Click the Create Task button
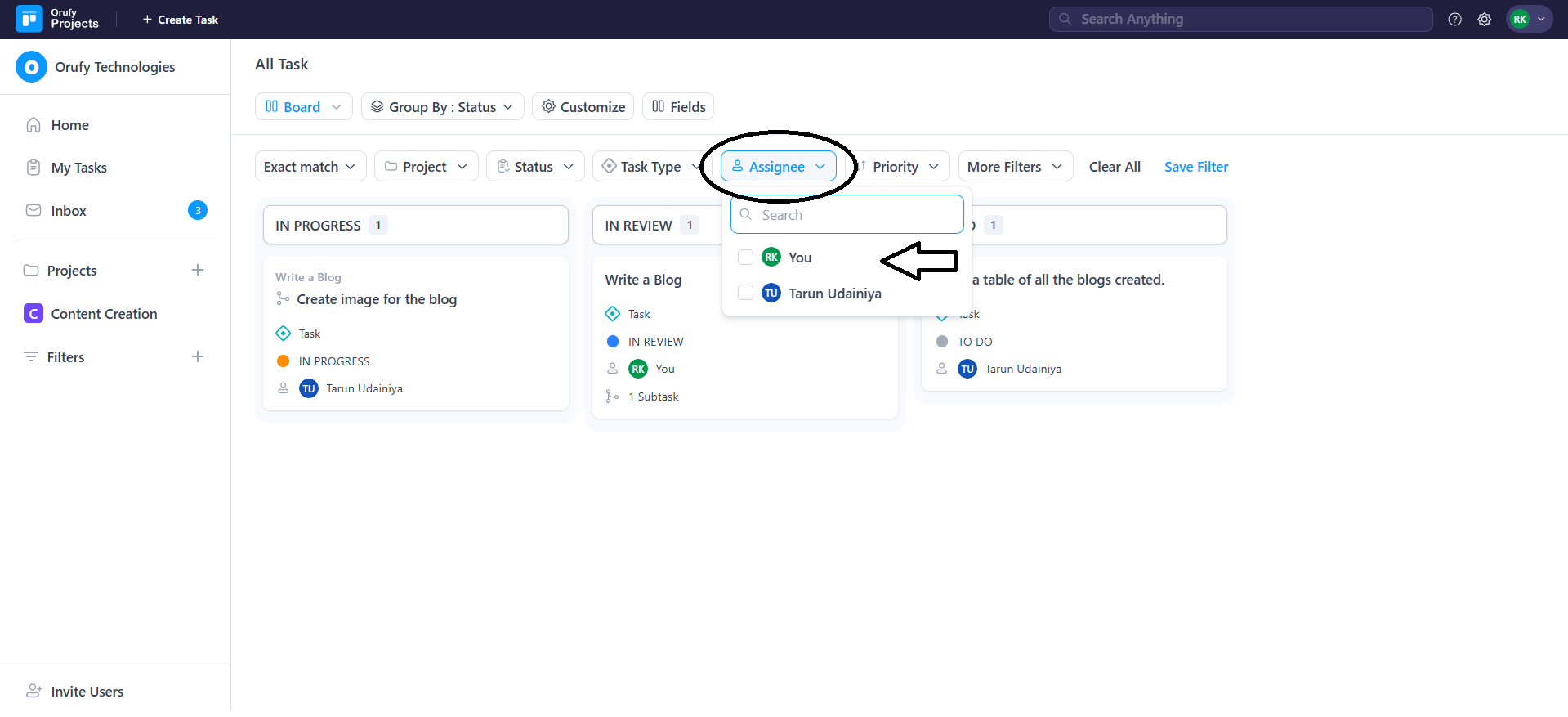1568x717 pixels. (181, 20)
